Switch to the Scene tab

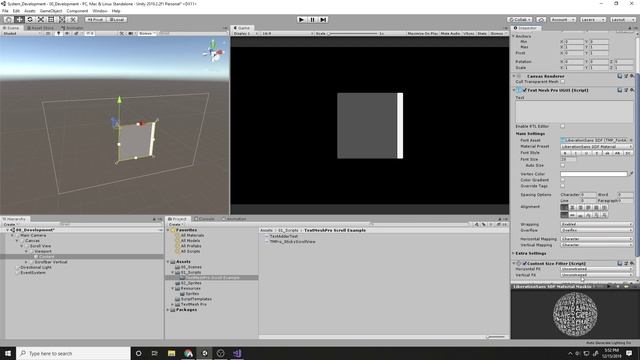pos(11,28)
